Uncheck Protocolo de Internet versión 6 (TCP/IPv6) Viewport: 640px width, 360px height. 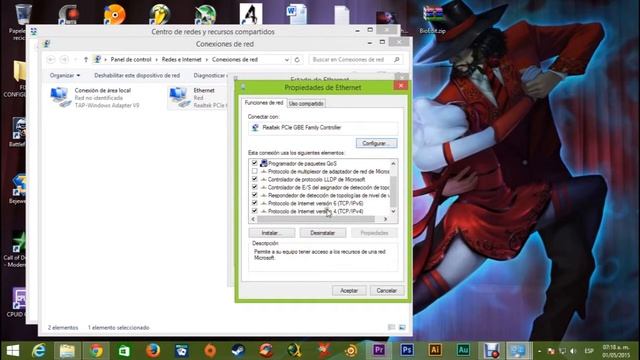click(255, 203)
